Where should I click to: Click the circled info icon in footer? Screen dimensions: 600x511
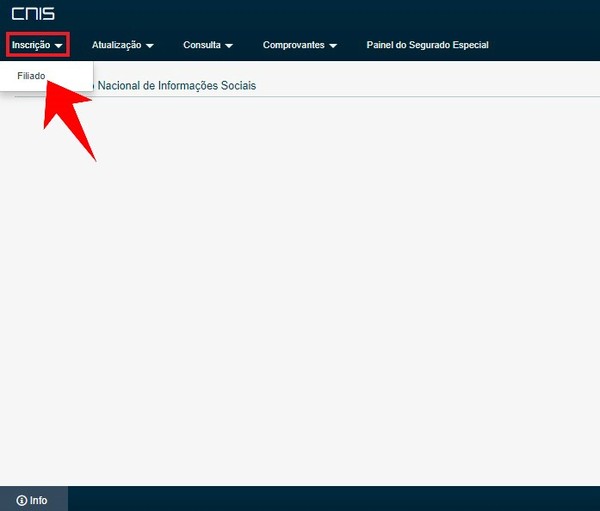(22, 500)
